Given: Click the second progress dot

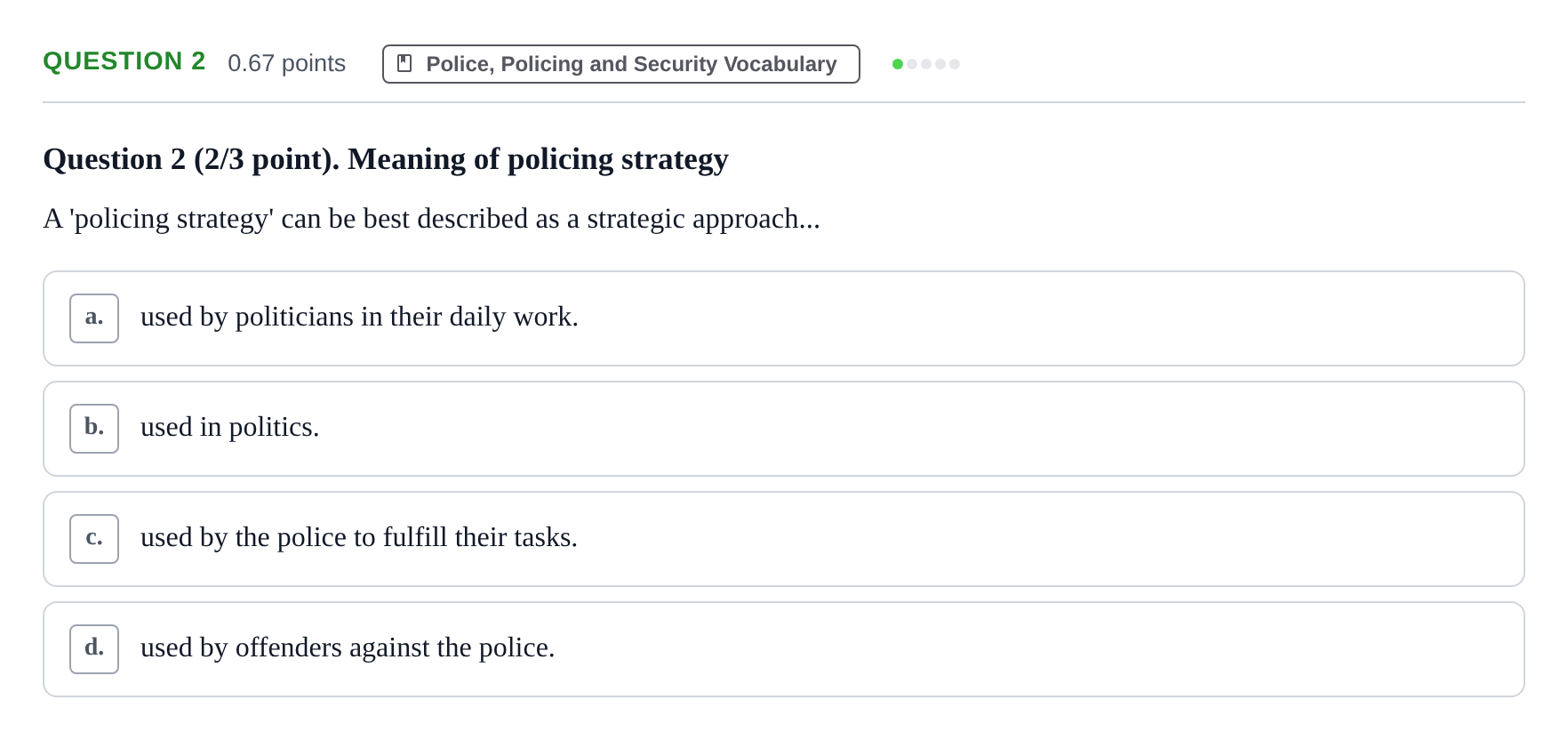Looking at the screenshot, I should tap(912, 64).
